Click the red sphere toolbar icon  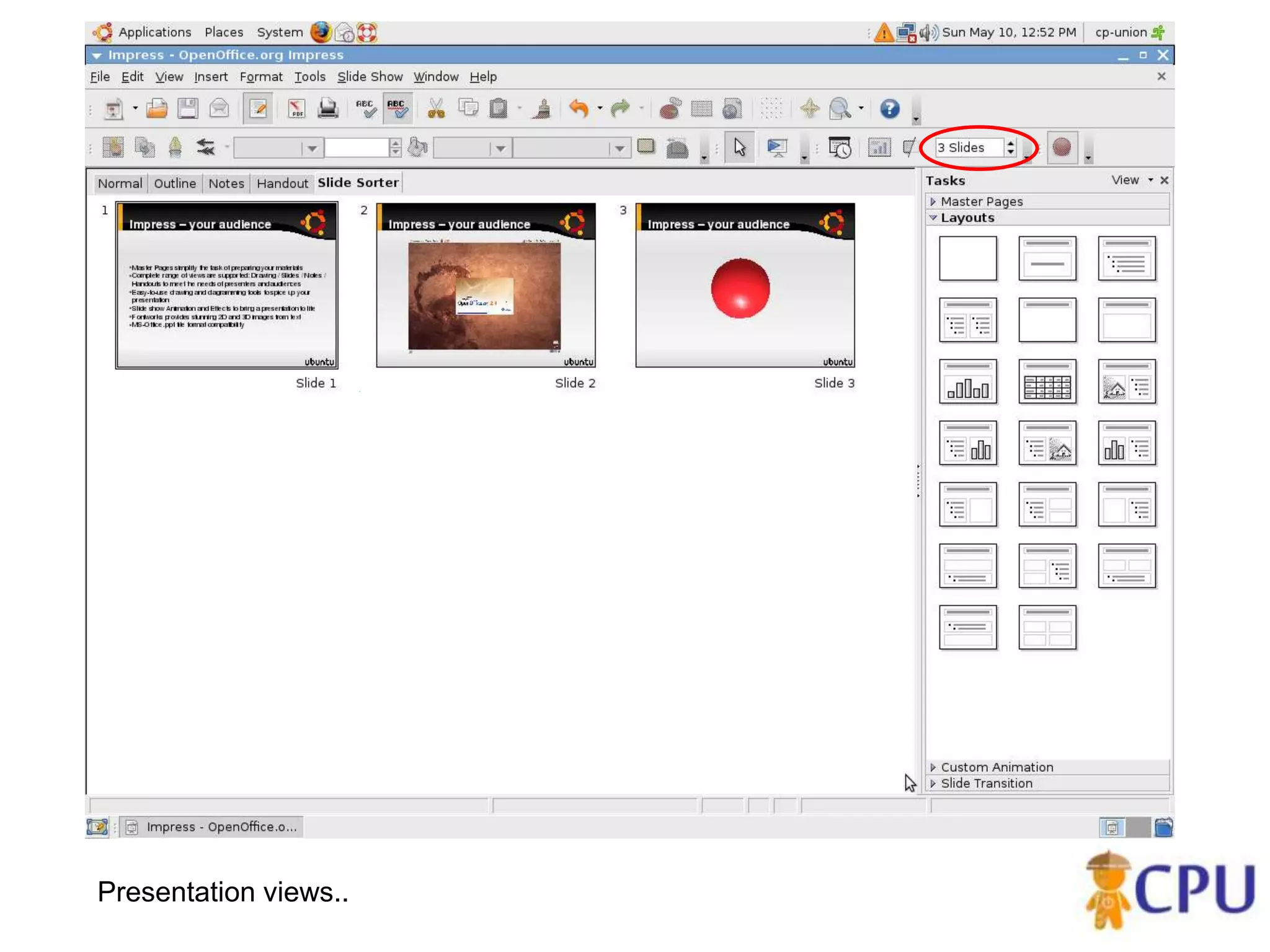1062,148
